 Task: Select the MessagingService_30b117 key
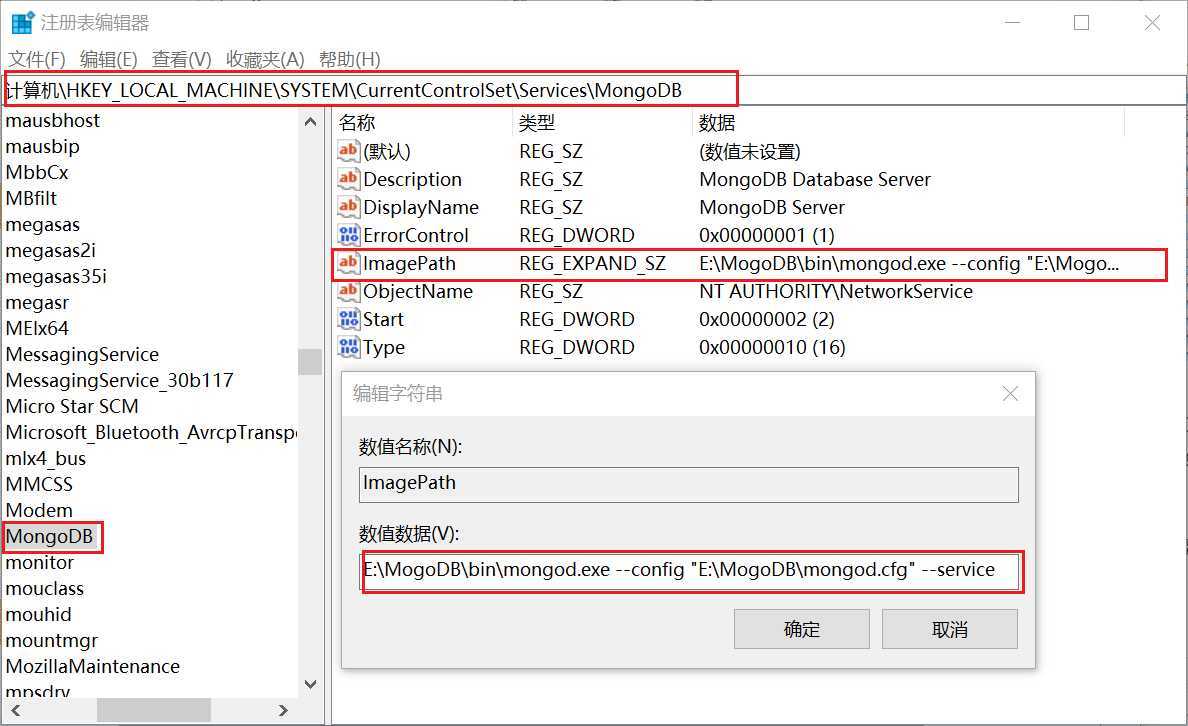pos(119,380)
